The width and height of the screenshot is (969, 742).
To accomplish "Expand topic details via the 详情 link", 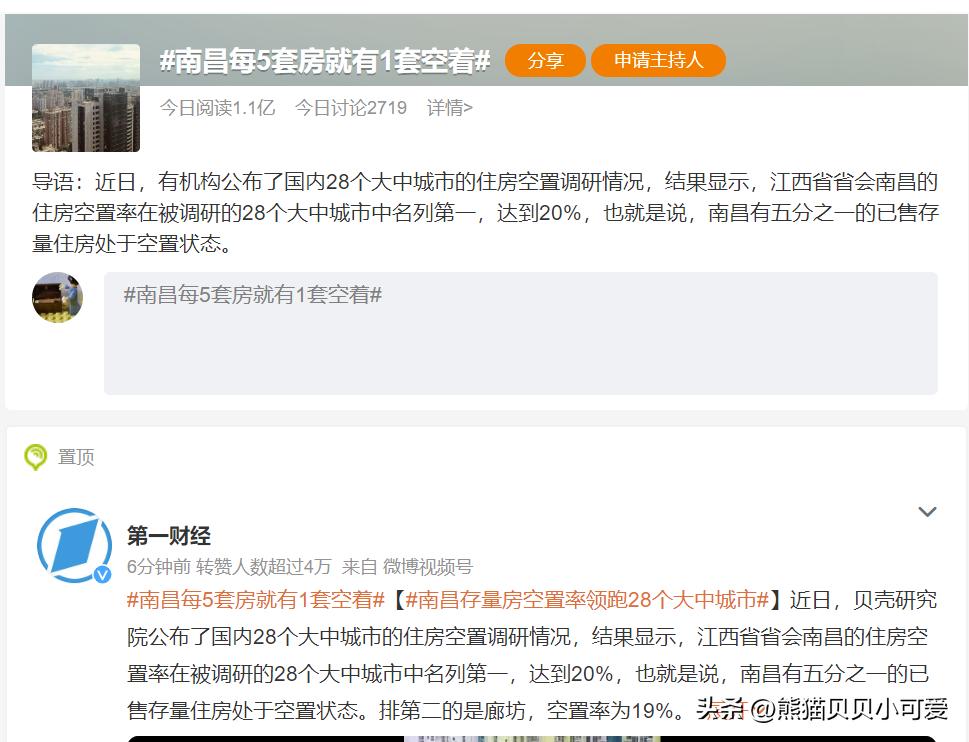I will [x=447, y=109].
